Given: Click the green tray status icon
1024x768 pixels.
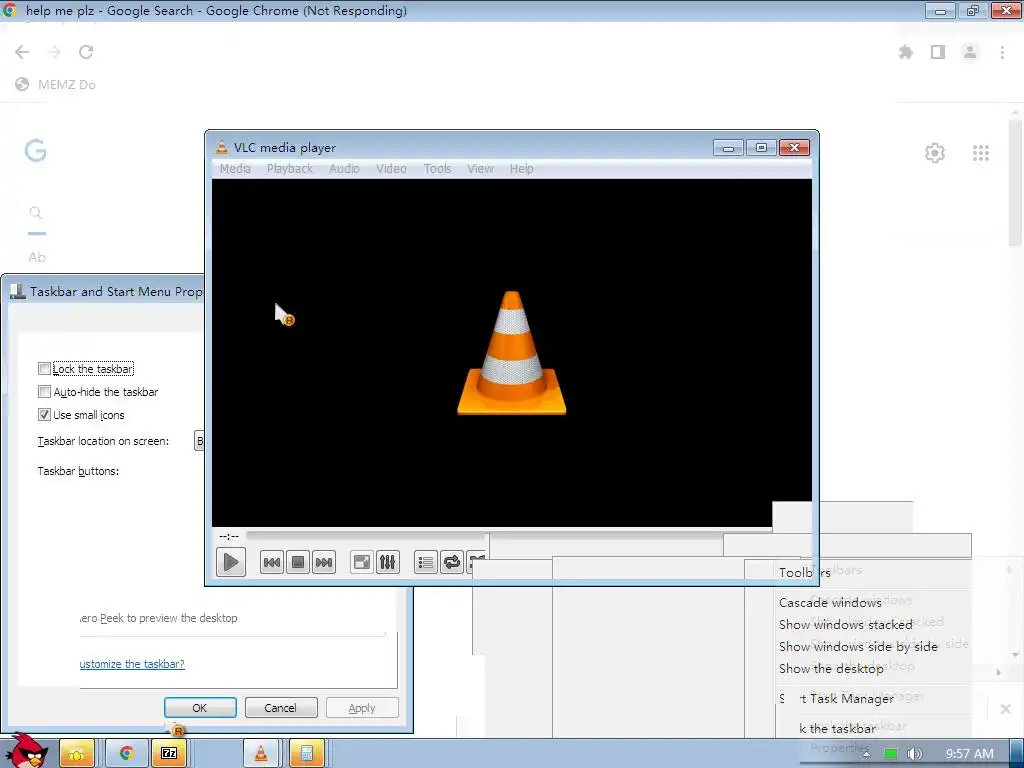Looking at the screenshot, I should coord(891,754).
